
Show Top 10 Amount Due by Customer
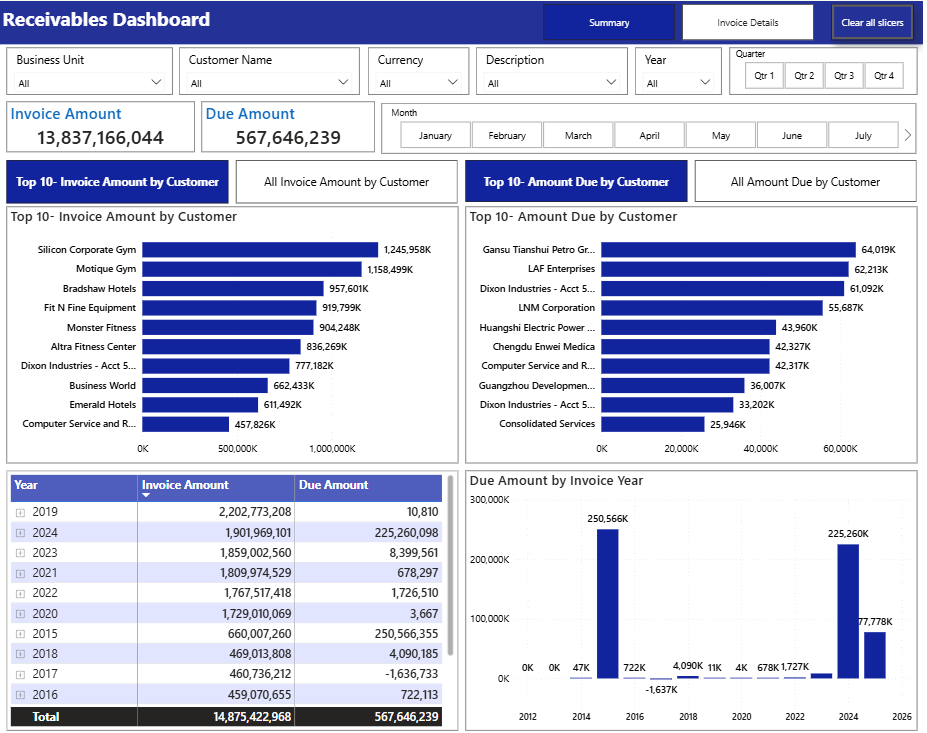(x=576, y=181)
